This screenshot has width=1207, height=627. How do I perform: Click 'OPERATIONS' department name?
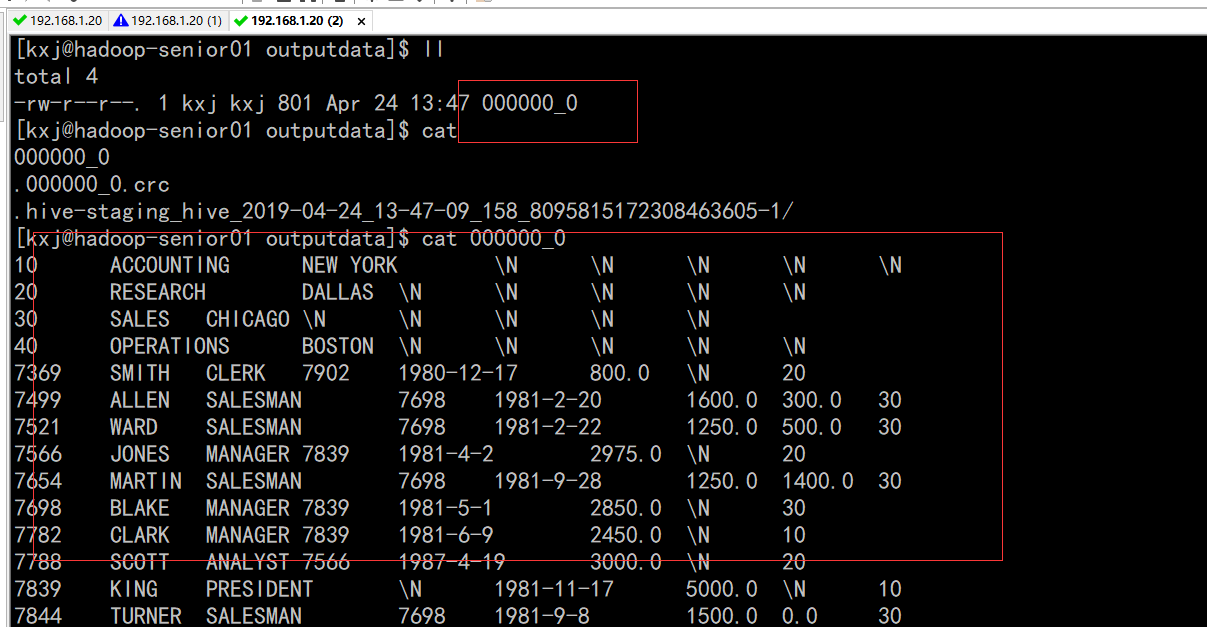pos(170,346)
